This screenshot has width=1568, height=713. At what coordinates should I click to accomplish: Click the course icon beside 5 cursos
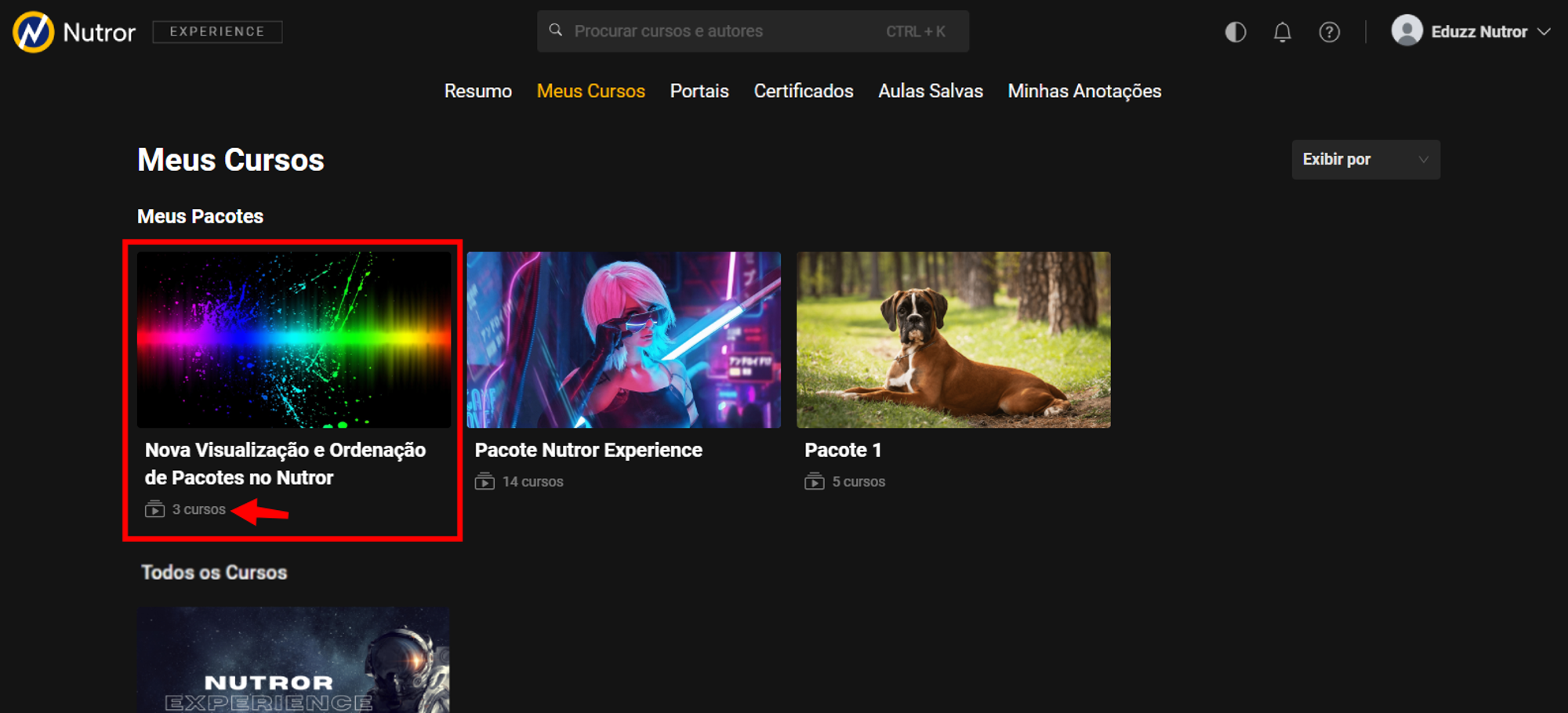[x=815, y=482]
